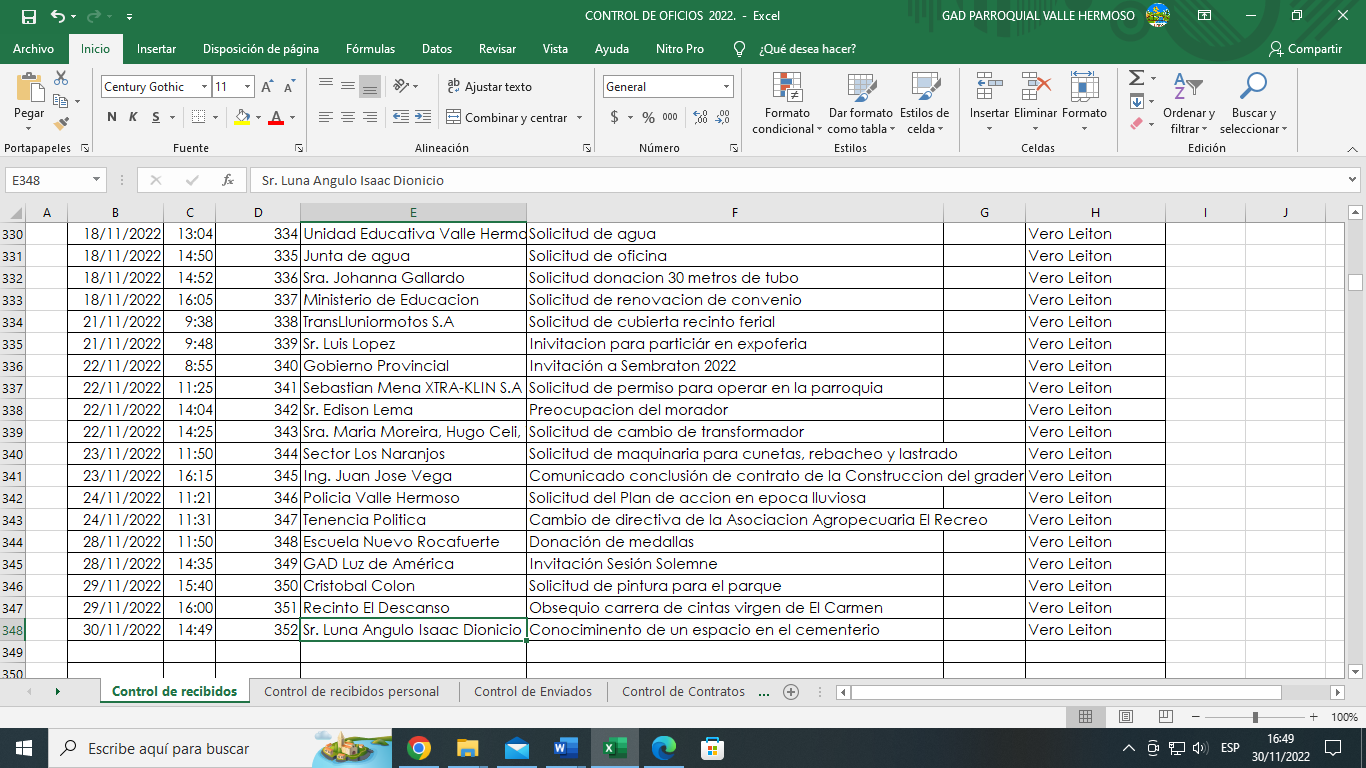
Task: Toggle Bold formatting (N)
Action: 112,117
